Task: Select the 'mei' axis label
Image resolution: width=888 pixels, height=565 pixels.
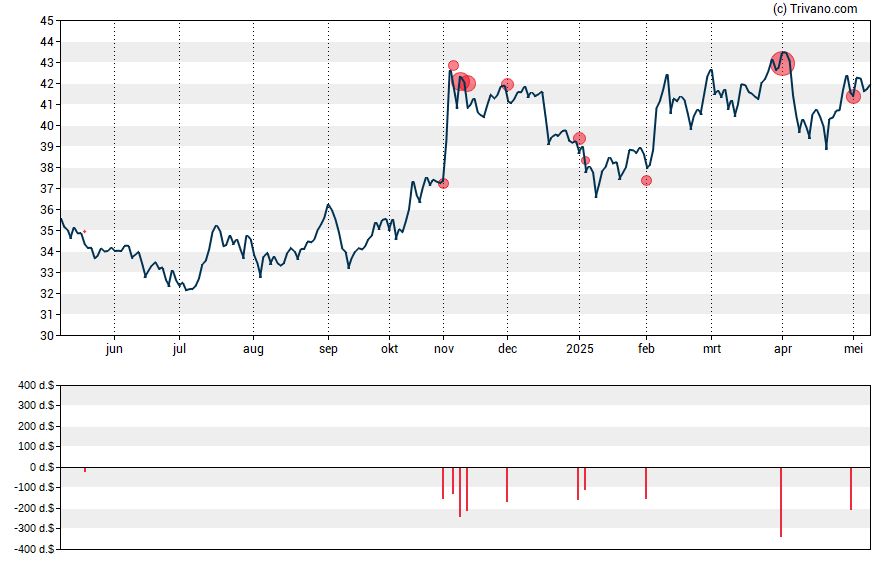Action: (x=853, y=349)
